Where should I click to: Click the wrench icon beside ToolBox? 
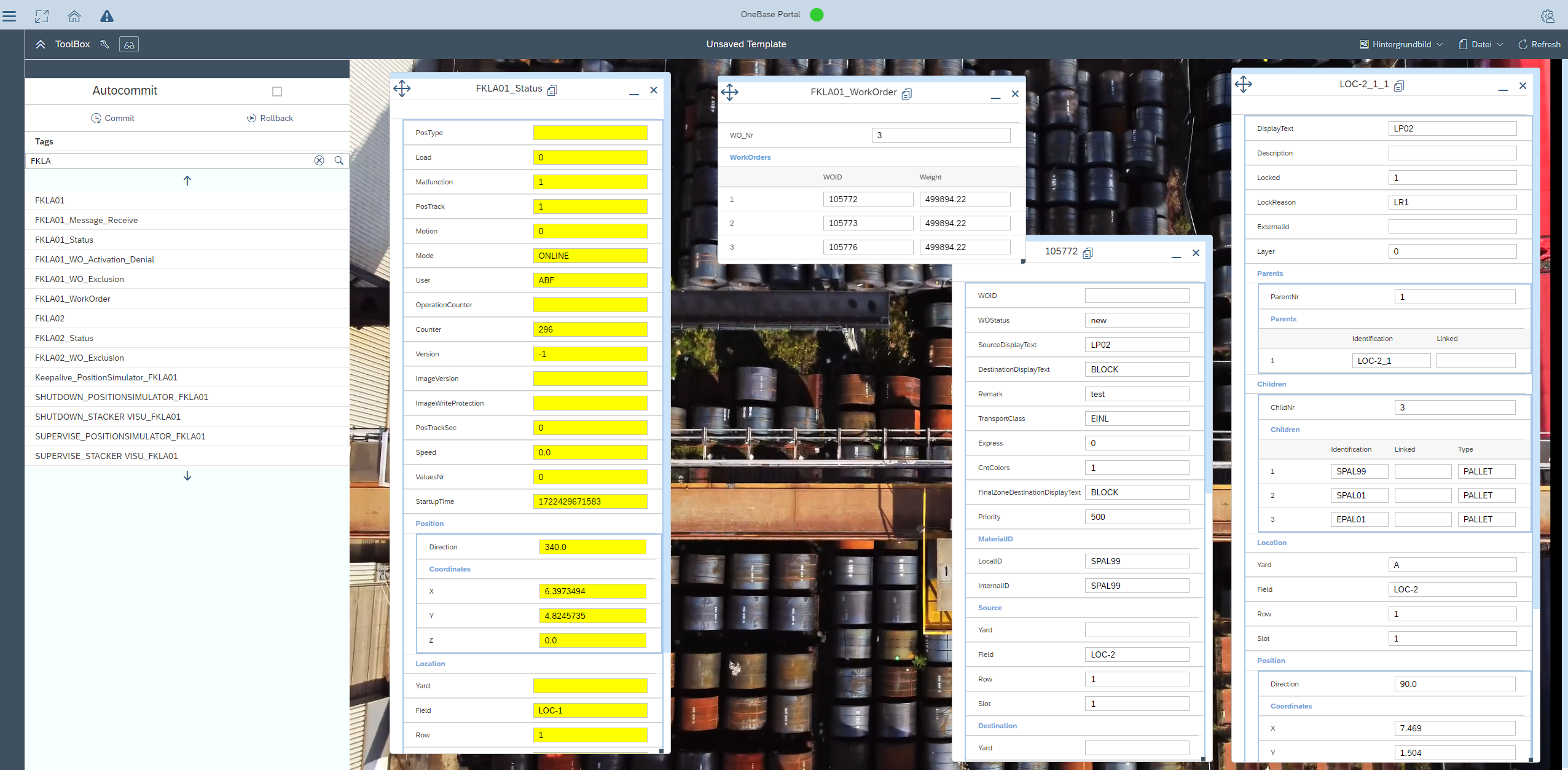pyautogui.click(x=104, y=44)
